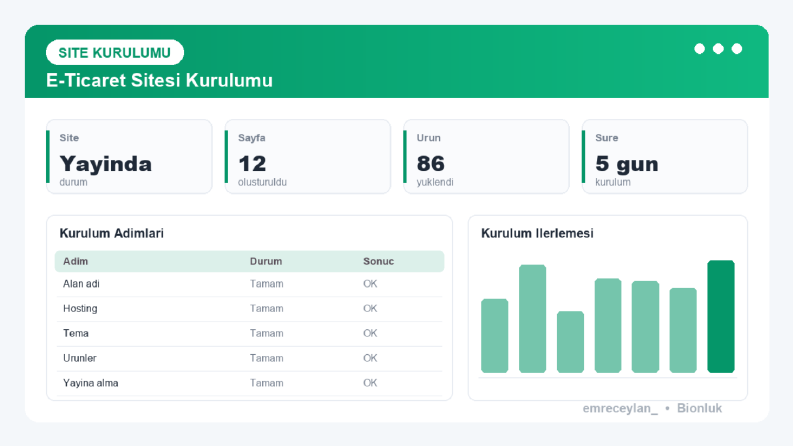Click the Sonuc column header
Viewport: 793px width, 446px height.
[x=378, y=261]
